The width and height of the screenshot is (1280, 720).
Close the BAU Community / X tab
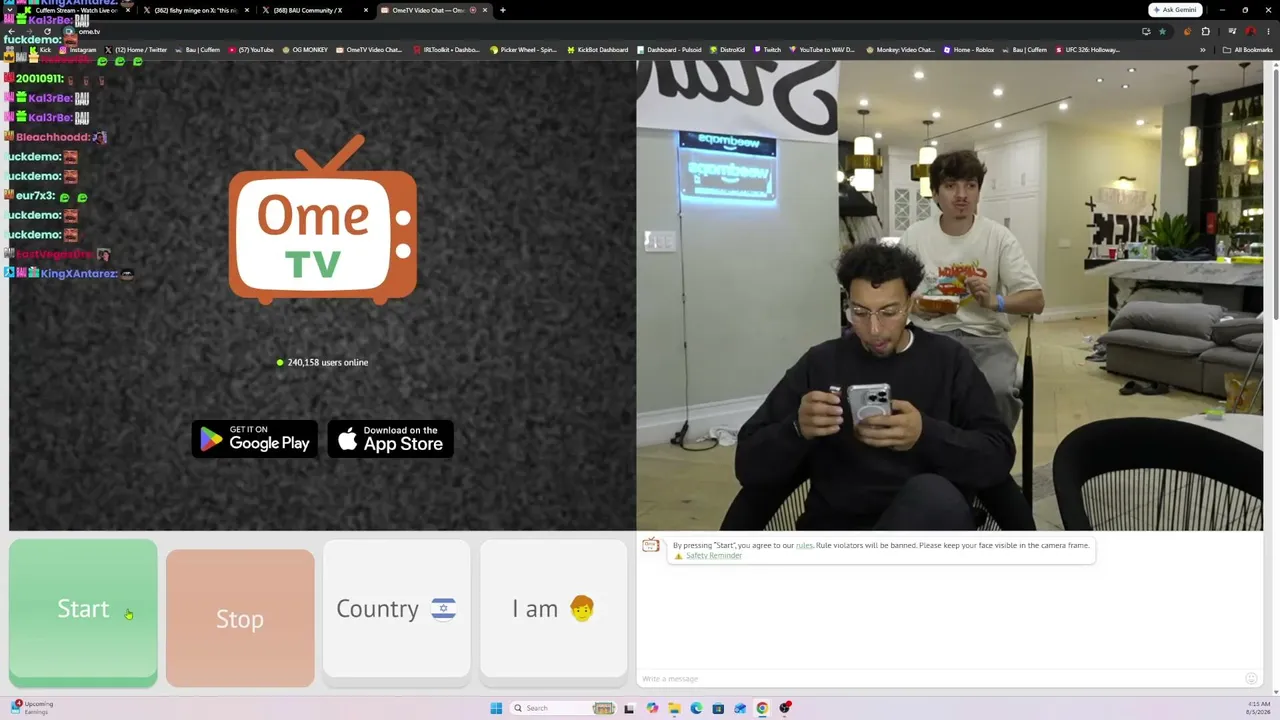tap(366, 10)
